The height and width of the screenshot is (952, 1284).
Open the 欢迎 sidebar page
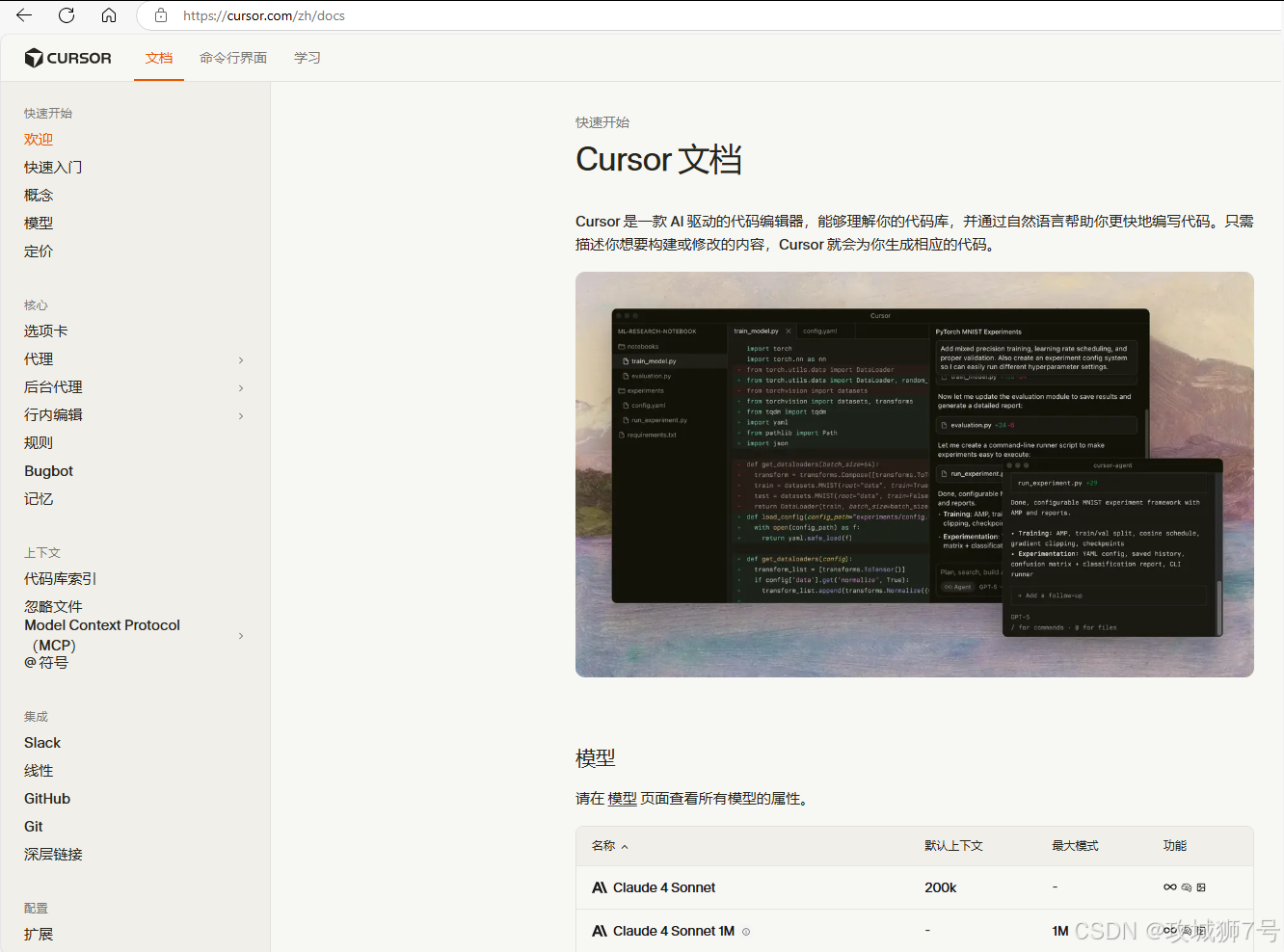(x=39, y=140)
